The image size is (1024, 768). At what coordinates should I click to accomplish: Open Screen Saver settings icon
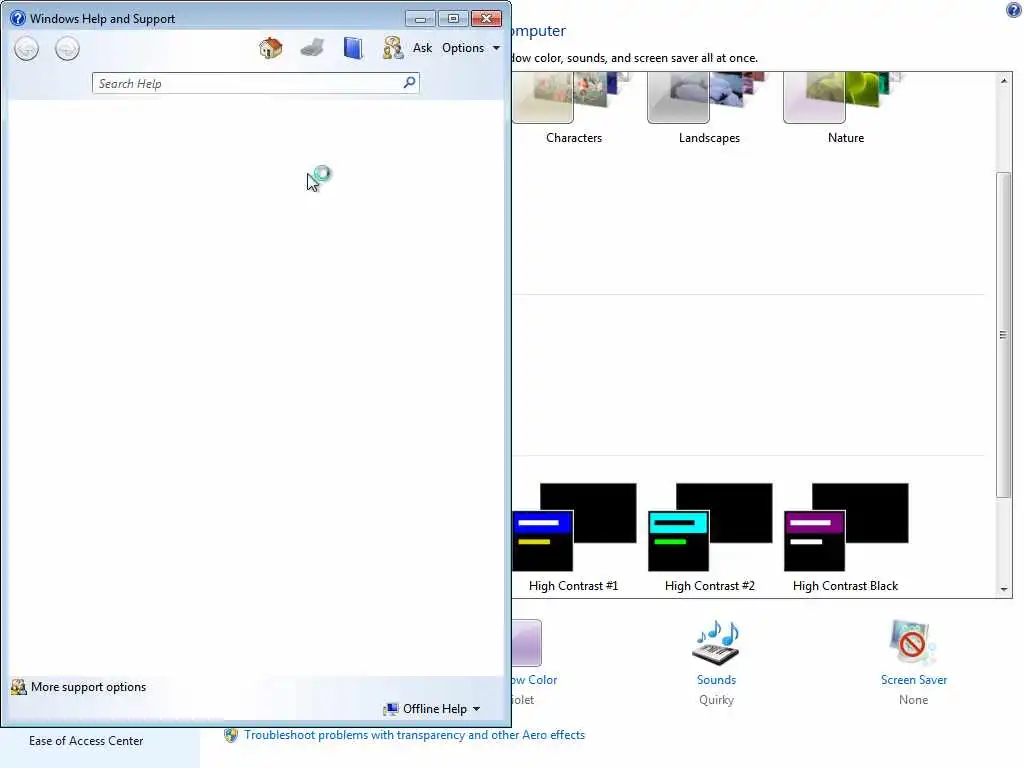[x=912, y=643]
